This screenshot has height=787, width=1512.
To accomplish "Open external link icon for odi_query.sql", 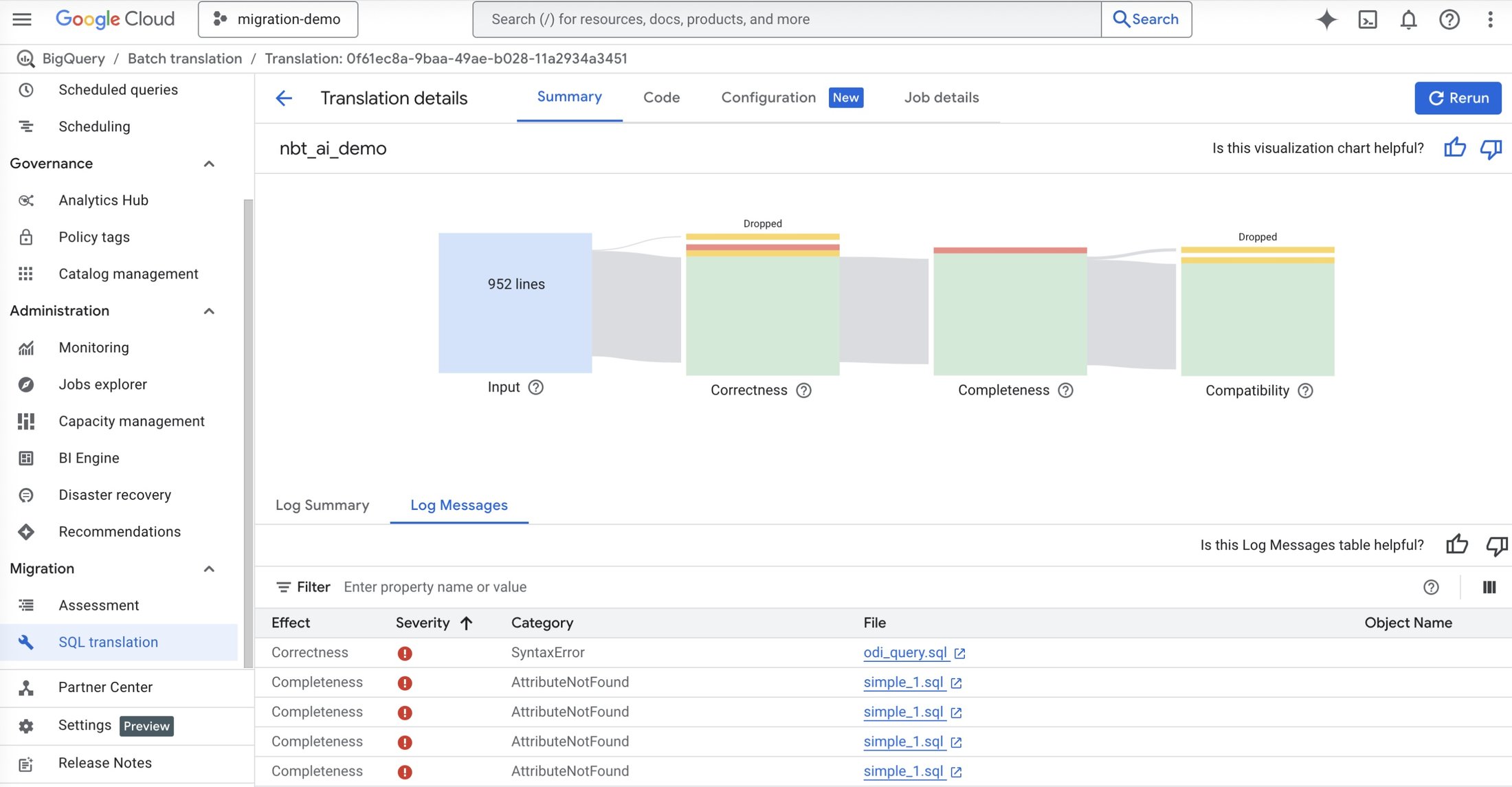I will click(960, 653).
